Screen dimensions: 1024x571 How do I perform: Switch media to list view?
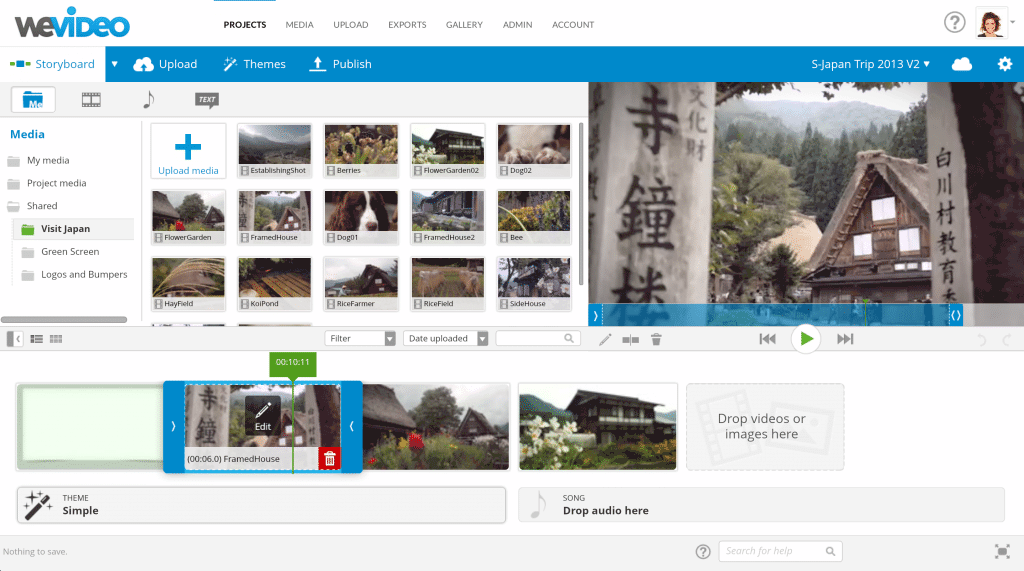37,339
